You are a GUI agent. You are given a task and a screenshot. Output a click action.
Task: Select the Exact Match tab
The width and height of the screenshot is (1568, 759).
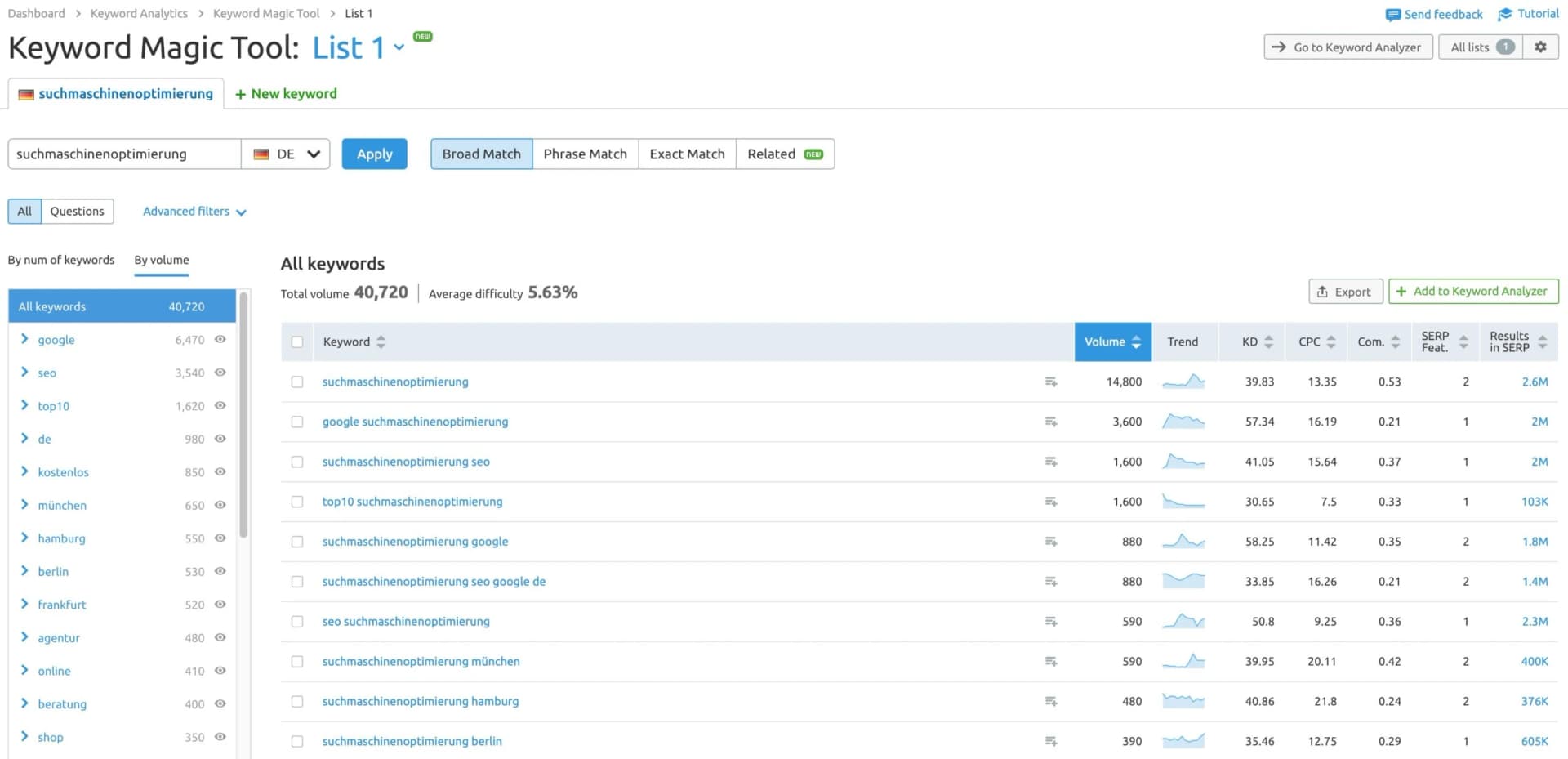click(687, 154)
